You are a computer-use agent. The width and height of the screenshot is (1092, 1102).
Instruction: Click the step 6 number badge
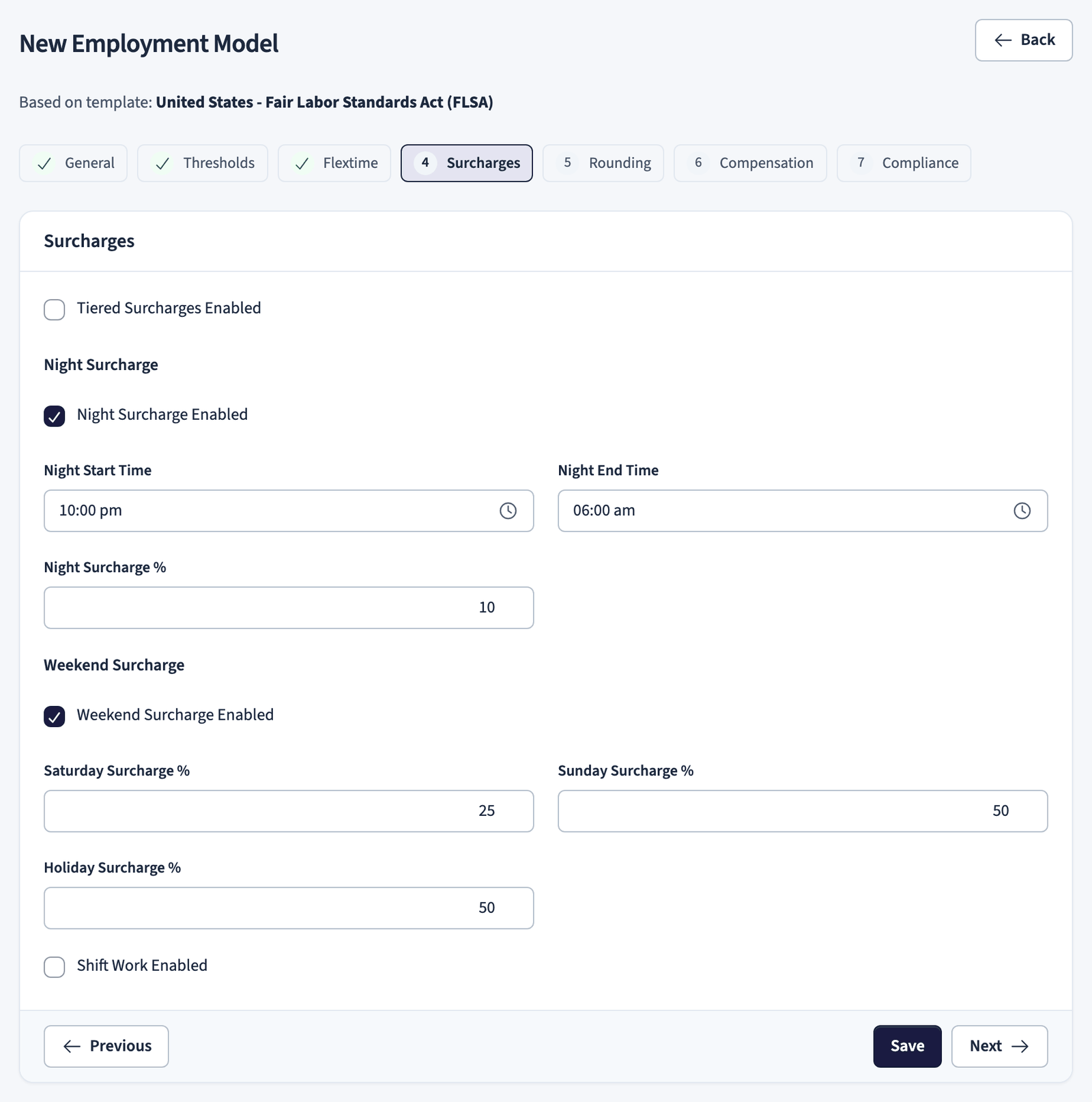click(698, 163)
